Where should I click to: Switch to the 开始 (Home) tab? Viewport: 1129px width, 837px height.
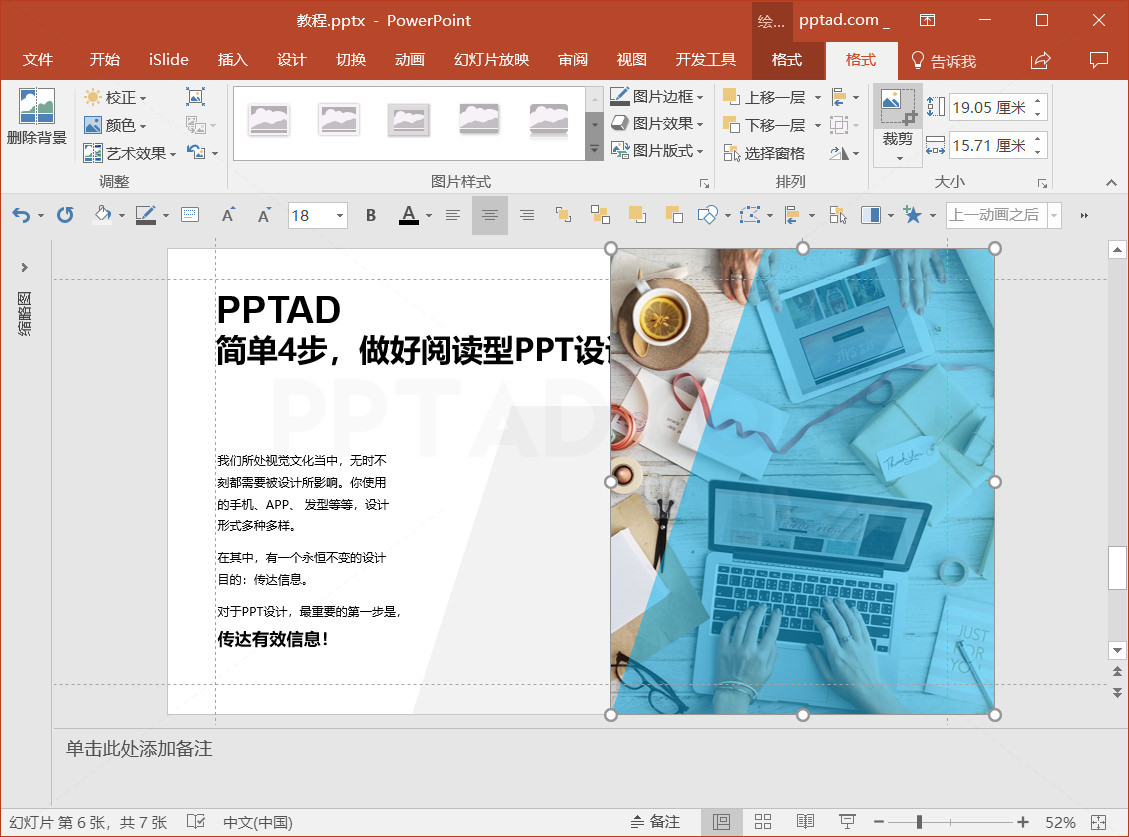104,60
